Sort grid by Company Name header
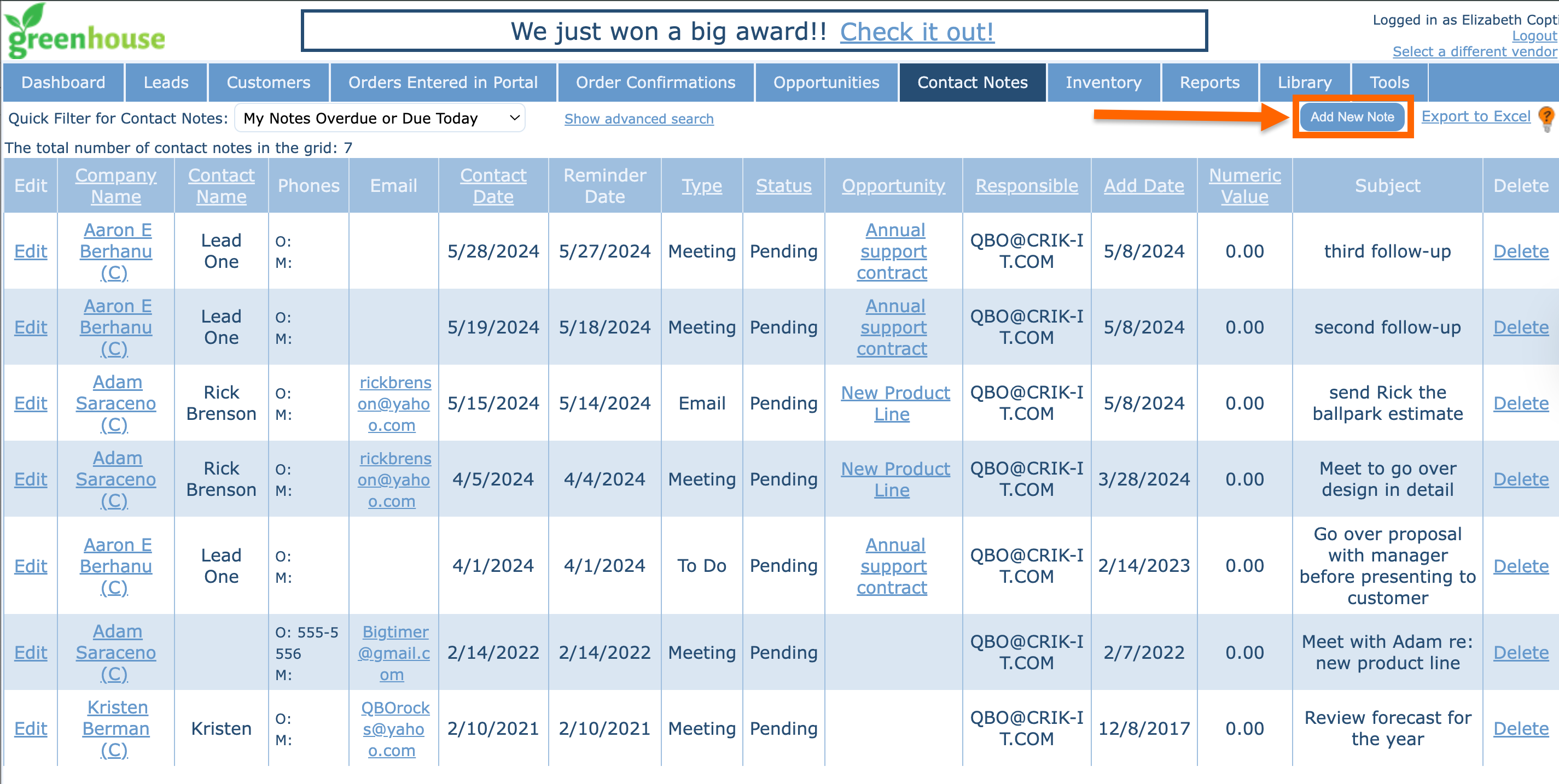Image resolution: width=1559 pixels, height=784 pixels. [115, 186]
